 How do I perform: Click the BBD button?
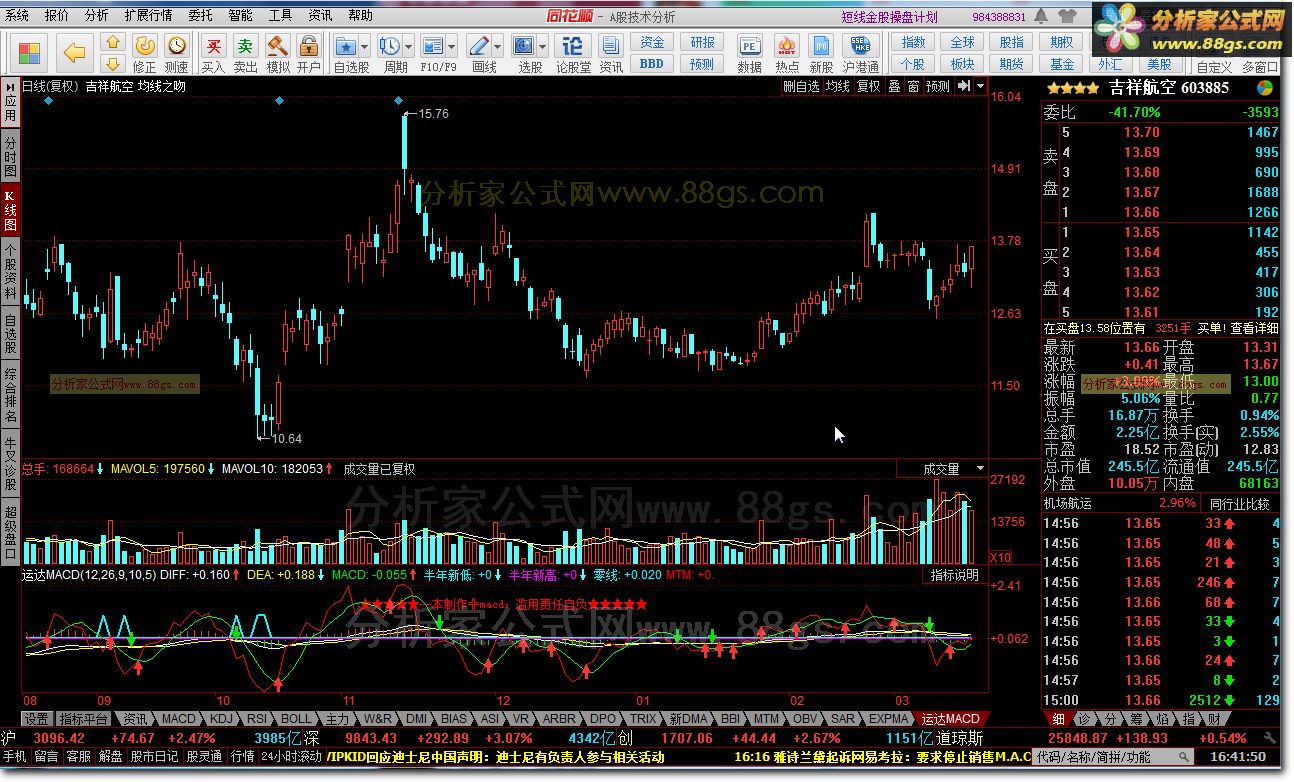[x=652, y=63]
